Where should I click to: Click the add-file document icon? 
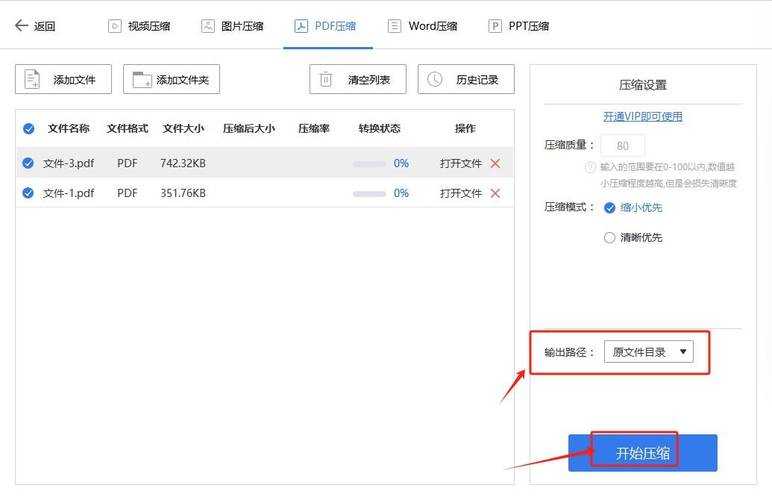pyautogui.click(x=32, y=79)
